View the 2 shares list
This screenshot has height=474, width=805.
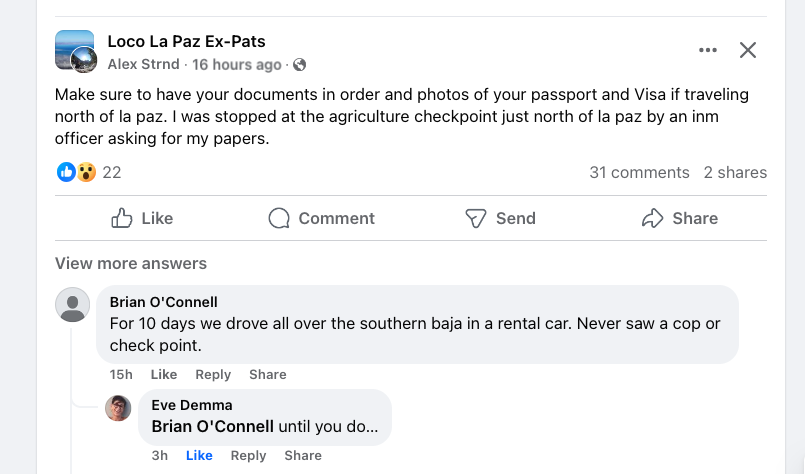click(x=735, y=172)
